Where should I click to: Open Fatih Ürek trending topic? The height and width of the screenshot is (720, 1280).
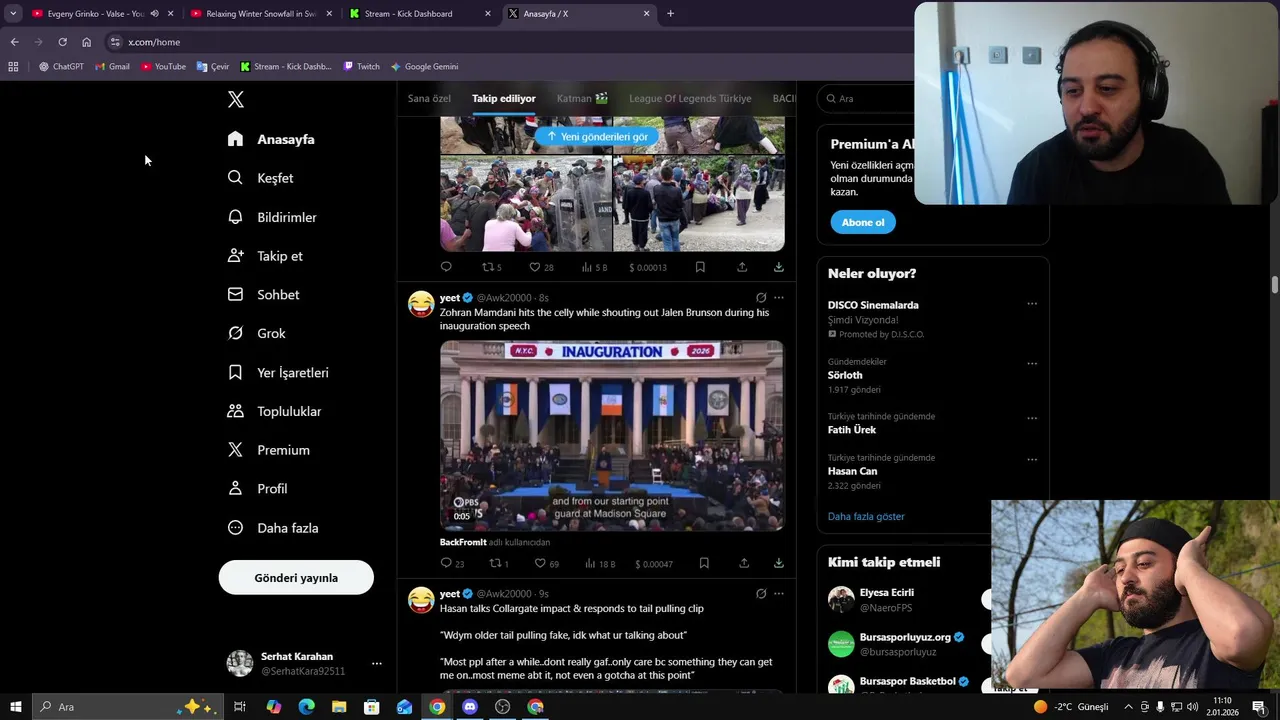tap(852, 430)
